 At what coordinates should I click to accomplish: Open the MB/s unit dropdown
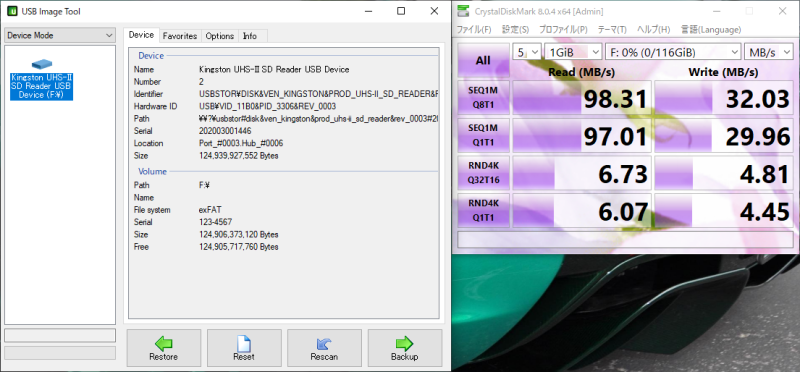(x=768, y=52)
